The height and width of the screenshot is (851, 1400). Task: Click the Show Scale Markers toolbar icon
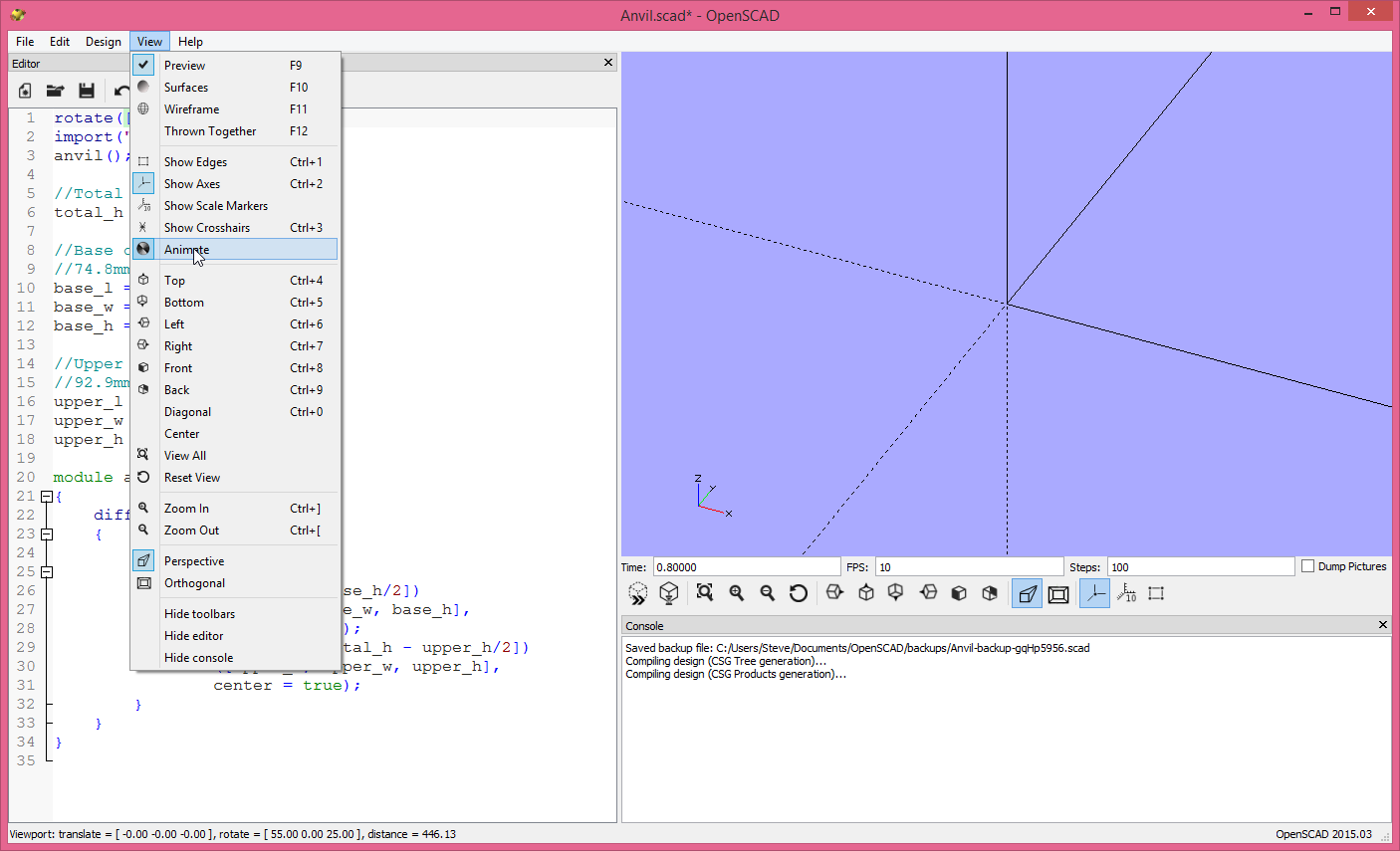[1125, 592]
